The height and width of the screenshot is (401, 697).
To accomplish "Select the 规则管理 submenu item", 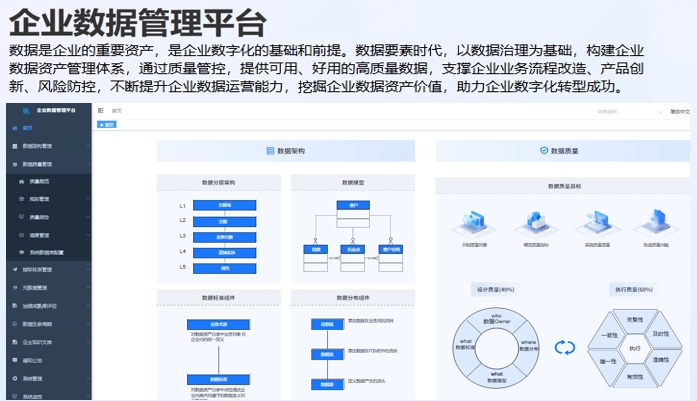I will [x=49, y=199].
